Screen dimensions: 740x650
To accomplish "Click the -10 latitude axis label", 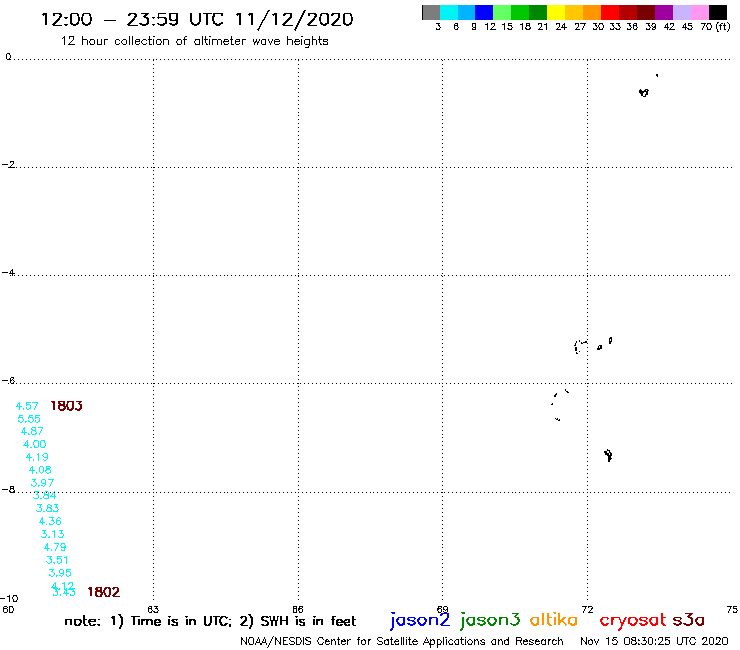I will (9, 599).
